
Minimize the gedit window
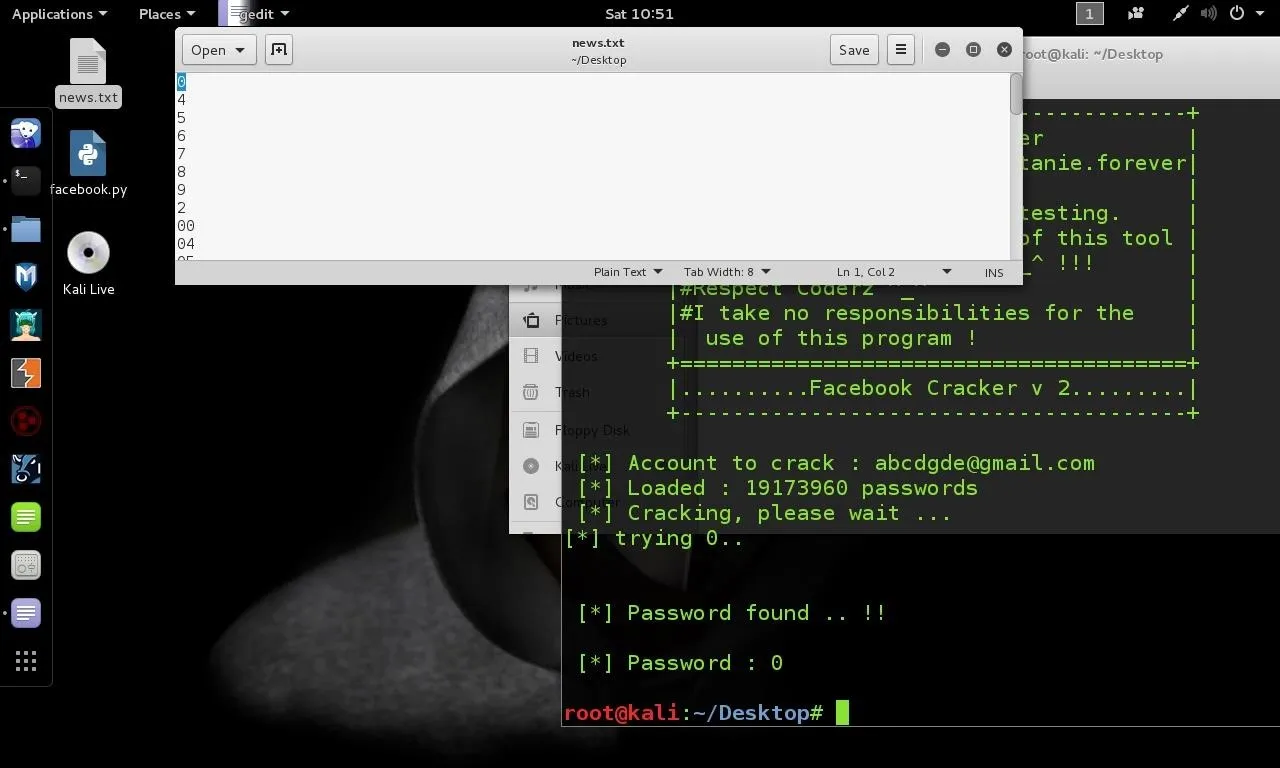(942, 50)
